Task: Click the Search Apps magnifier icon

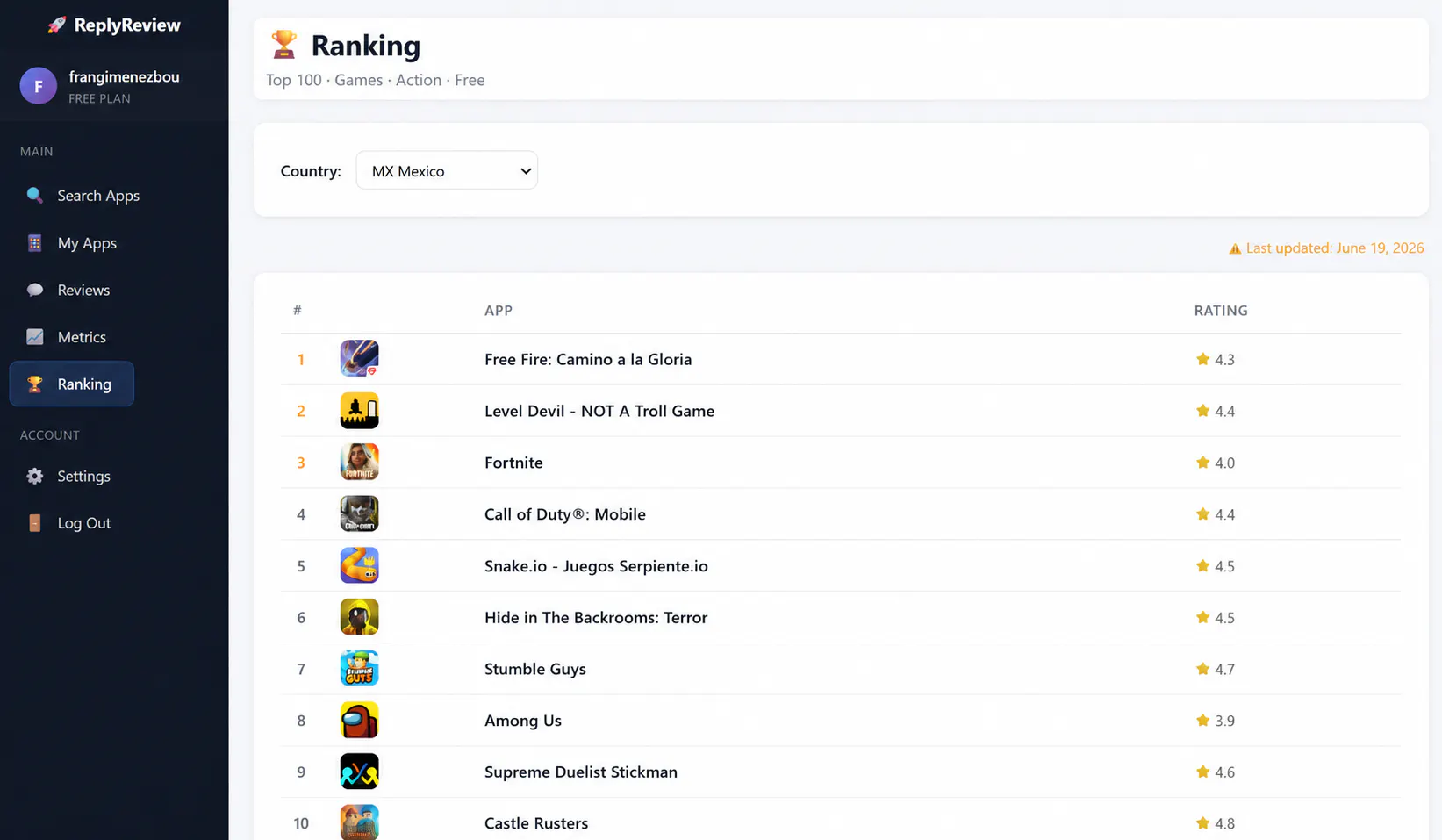Action: [x=35, y=195]
